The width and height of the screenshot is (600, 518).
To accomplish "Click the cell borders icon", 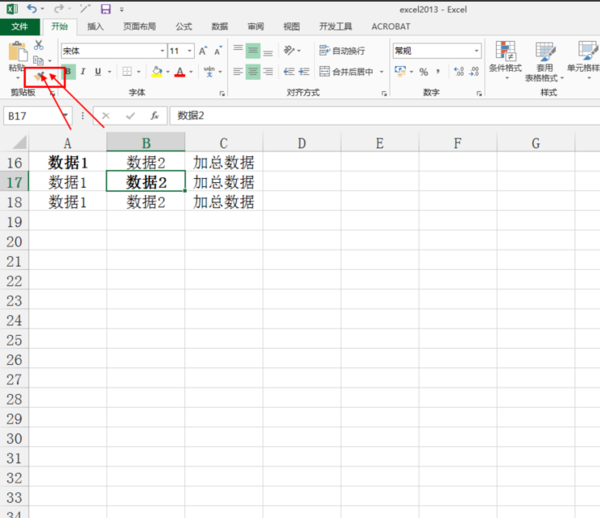I will [127, 72].
